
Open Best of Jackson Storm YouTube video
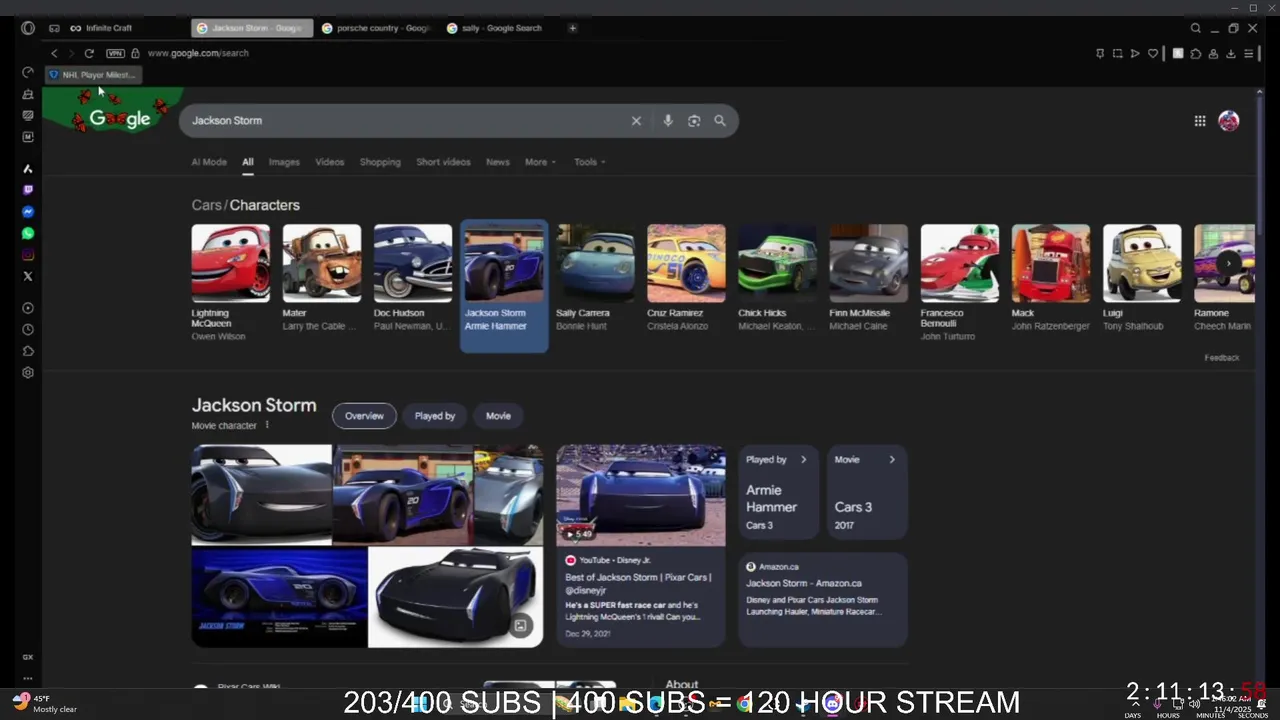tap(641, 546)
